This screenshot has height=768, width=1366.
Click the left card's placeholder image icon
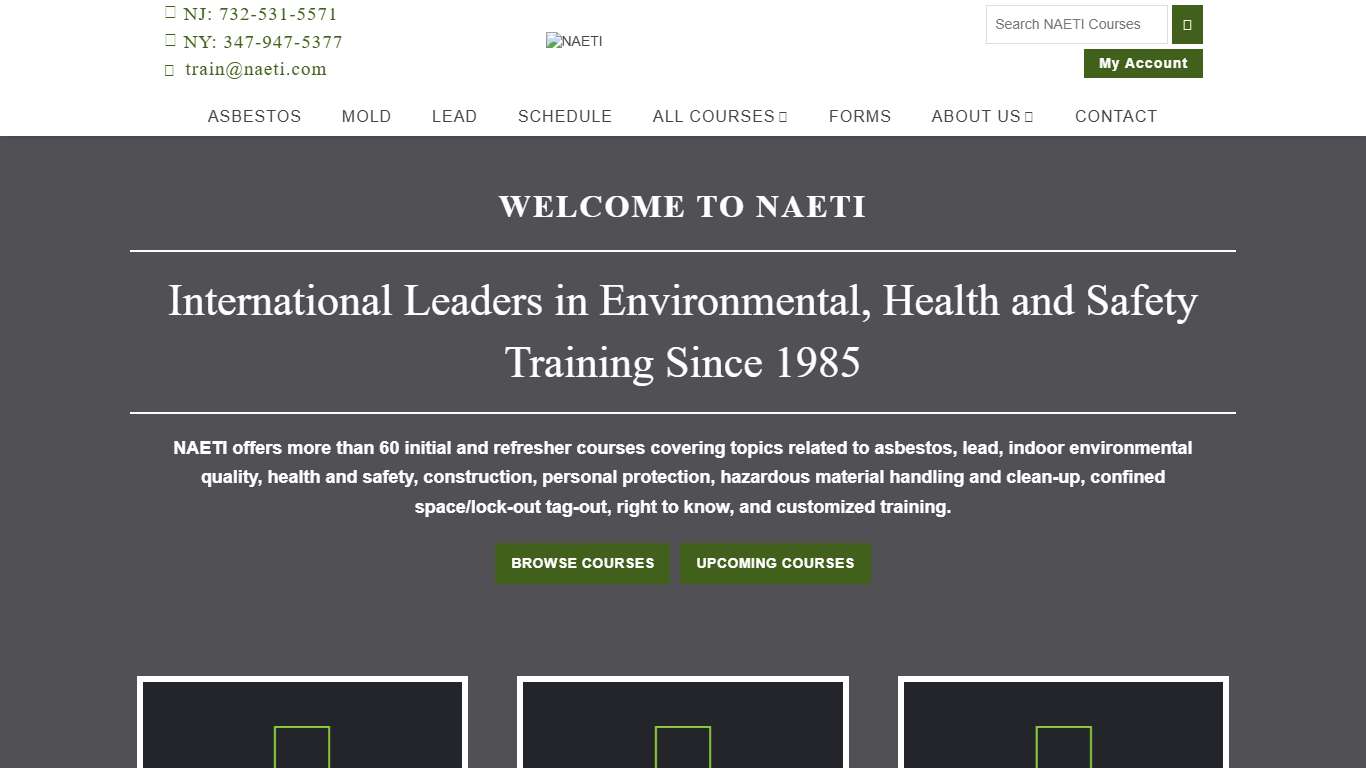[x=301, y=748]
